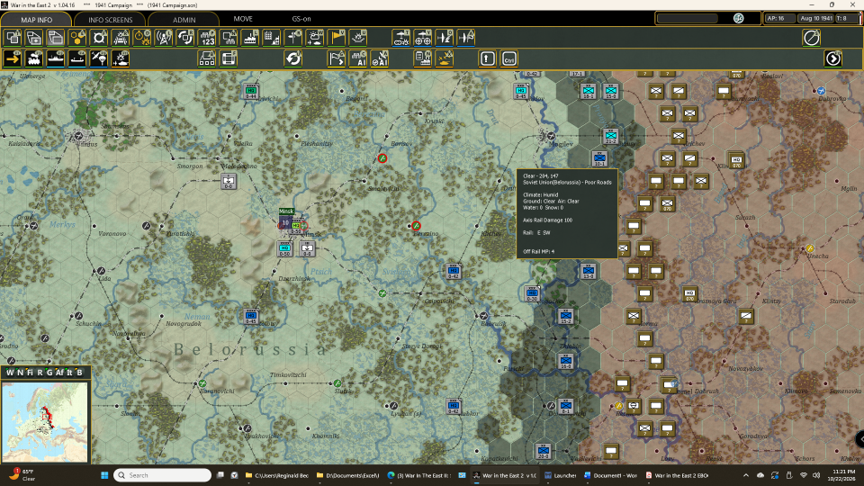Expand the system tray hidden icons chevron

pos(746,475)
